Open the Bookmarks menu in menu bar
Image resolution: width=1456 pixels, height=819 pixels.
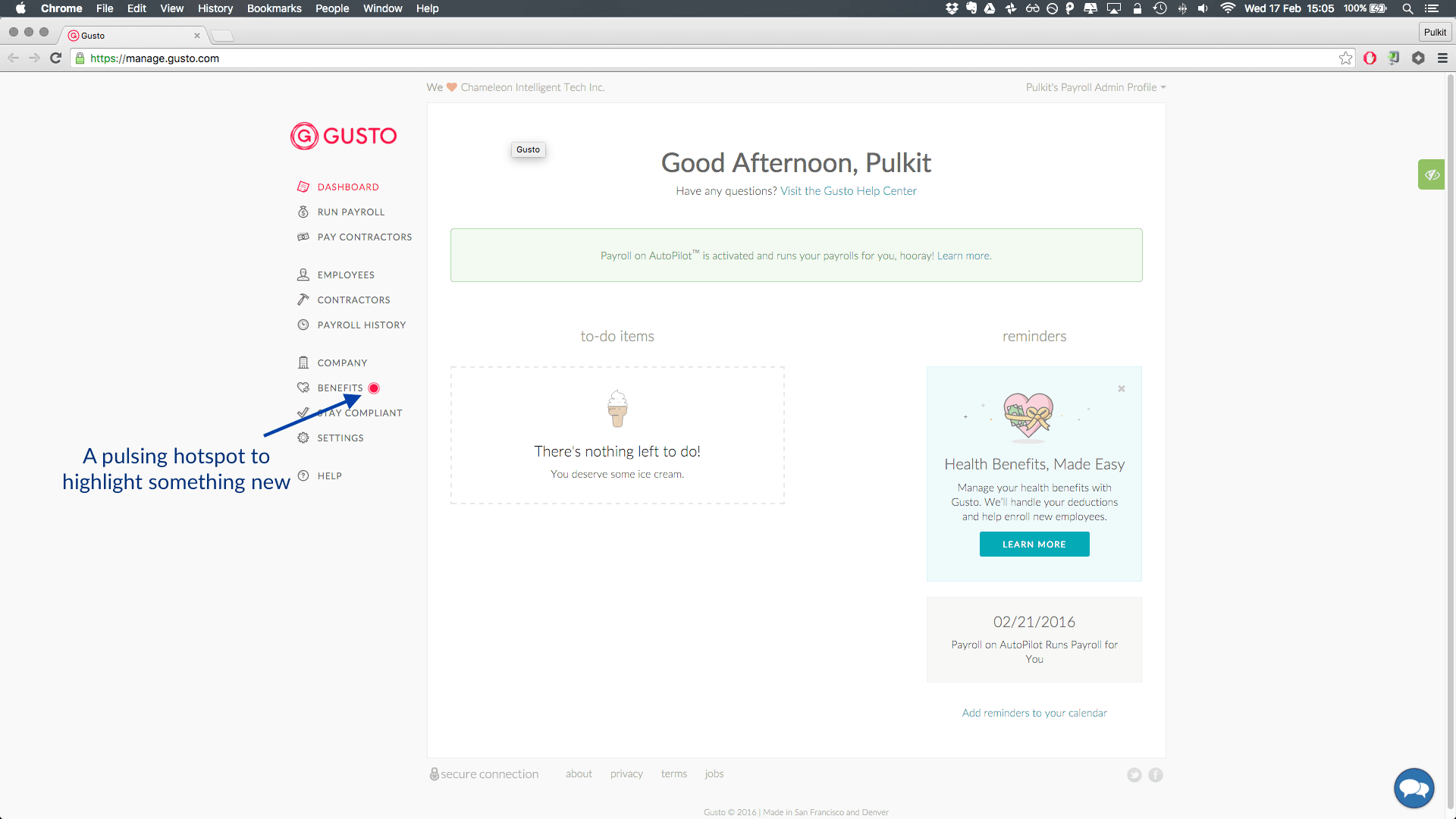(x=274, y=8)
